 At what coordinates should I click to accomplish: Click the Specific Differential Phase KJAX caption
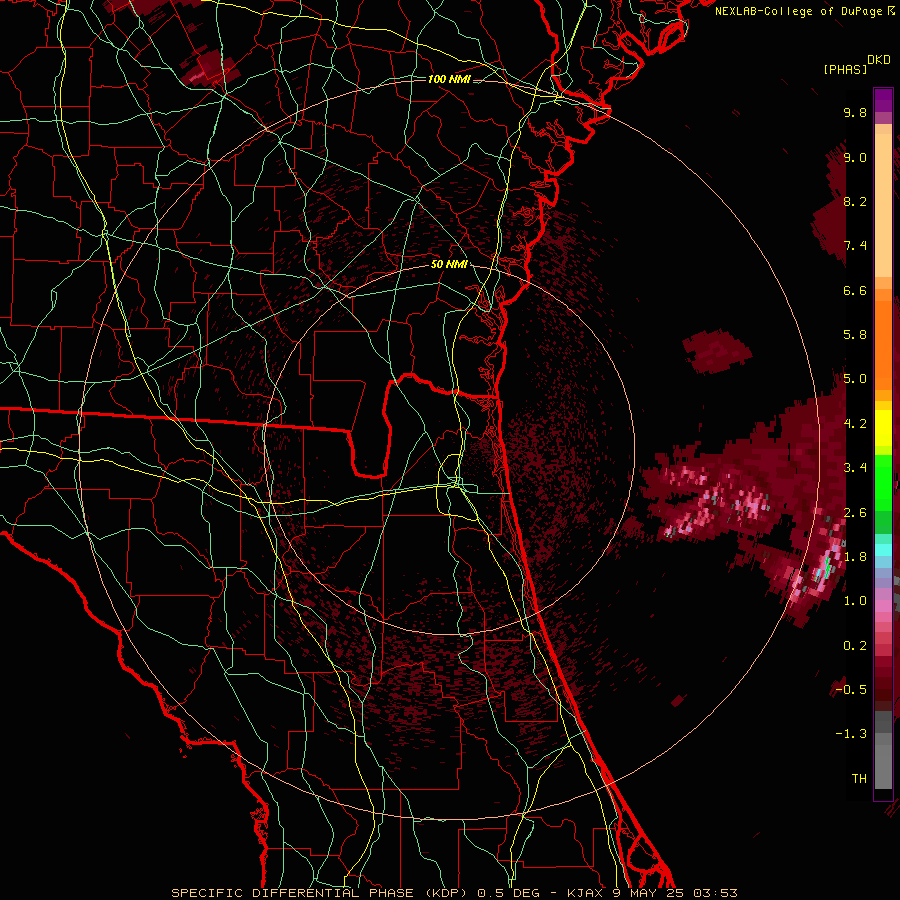click(x=455, y=893)
